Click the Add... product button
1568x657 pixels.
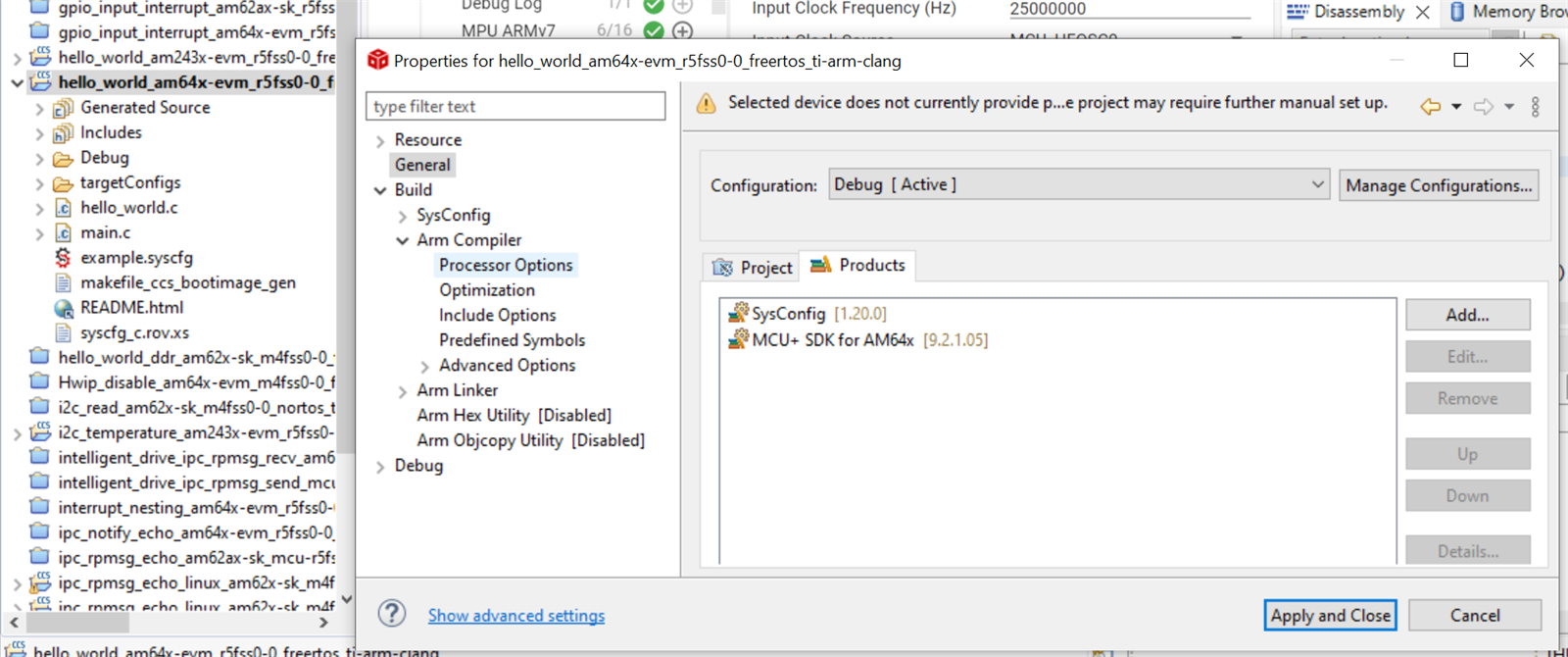[x=1467, y=315]
